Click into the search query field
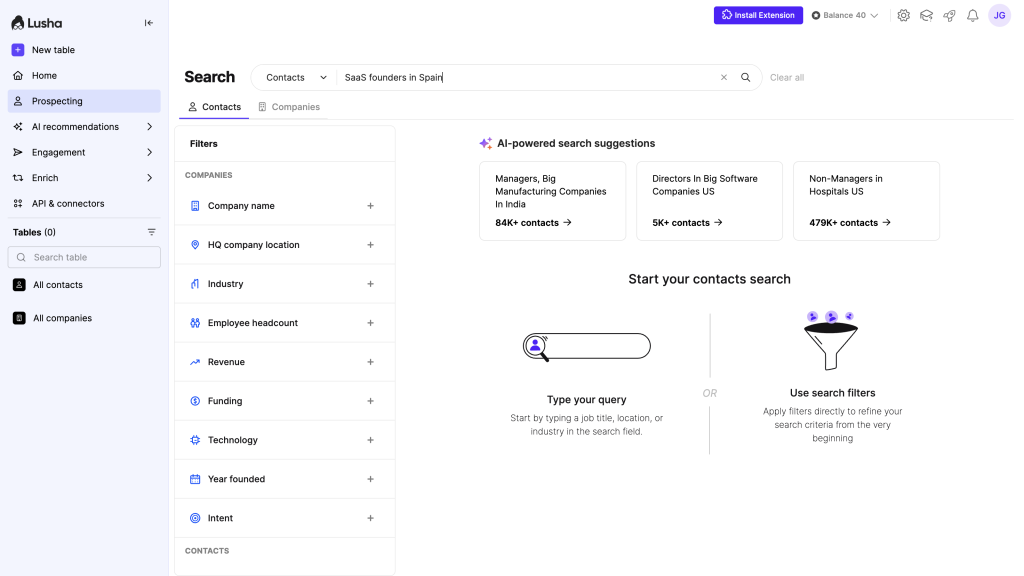This screenshot has width=1024, height=576. coord(526,77)
